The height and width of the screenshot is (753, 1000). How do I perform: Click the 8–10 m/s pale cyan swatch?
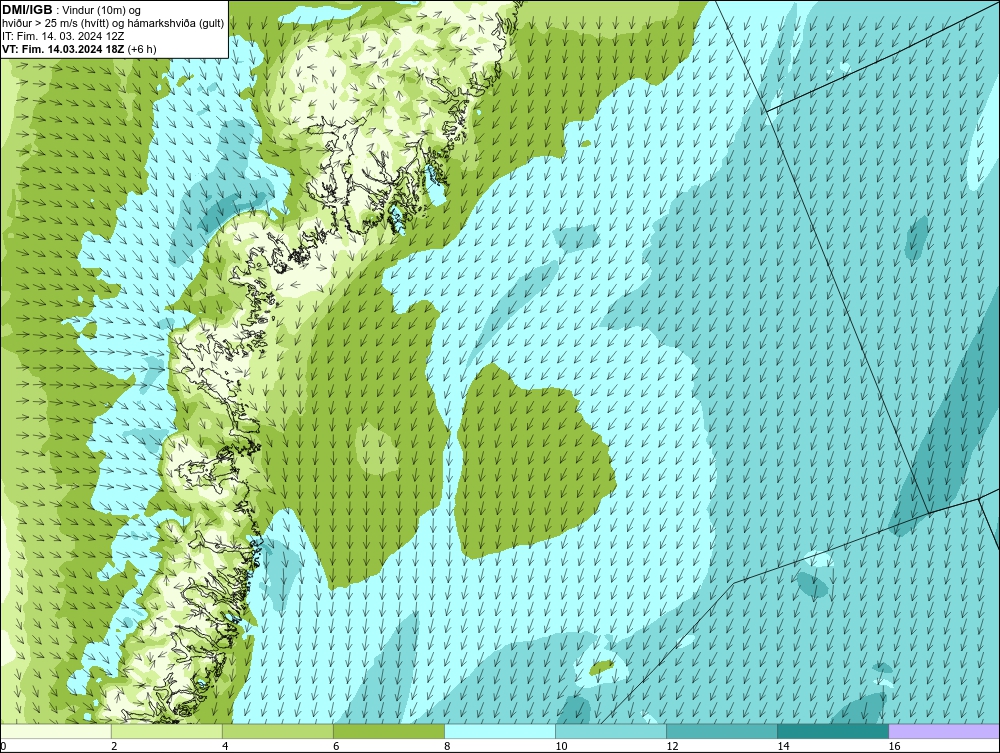[x=500, y=731]
